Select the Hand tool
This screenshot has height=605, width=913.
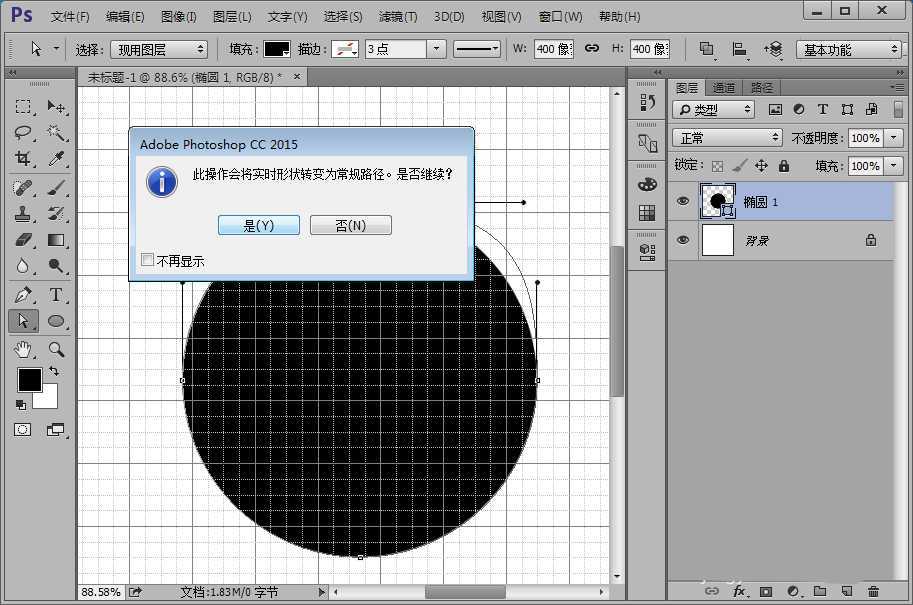(x=24, y=349)
